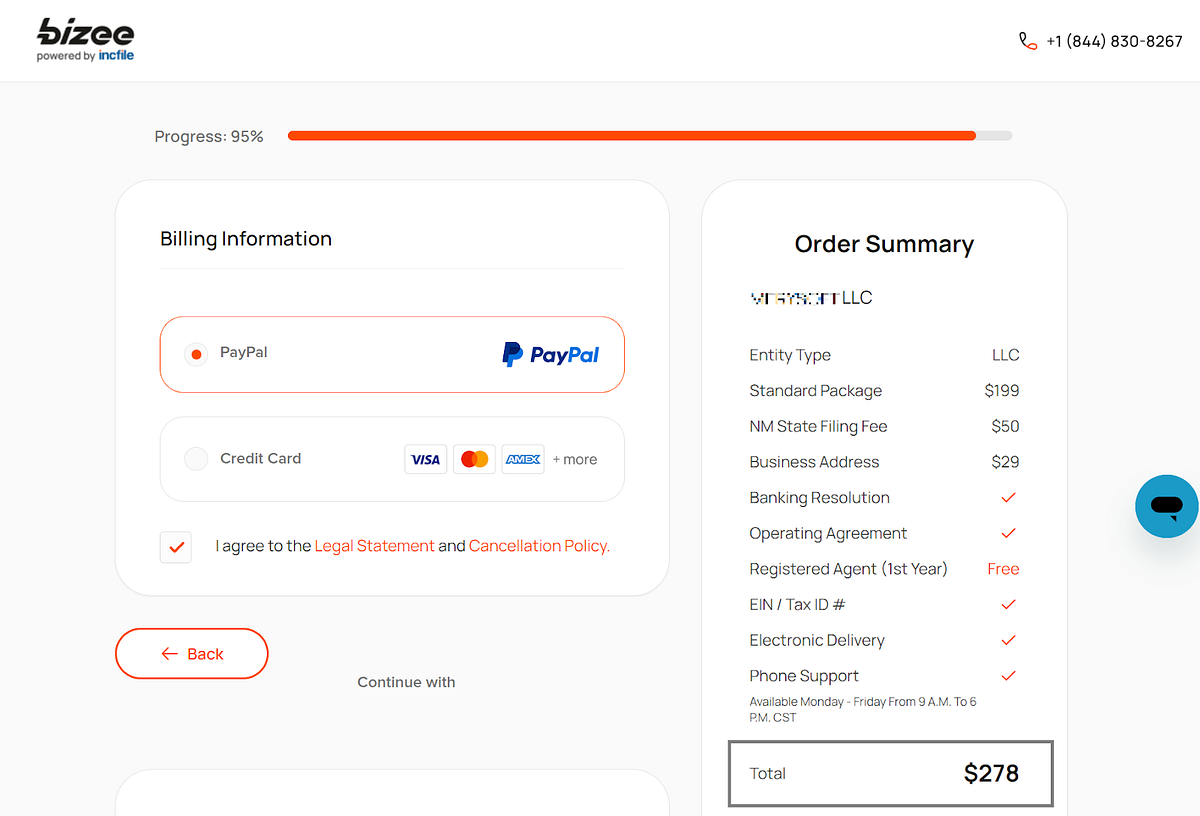1200x816 pixels.
Task: Click '+ more' card options
Action: 575,459
